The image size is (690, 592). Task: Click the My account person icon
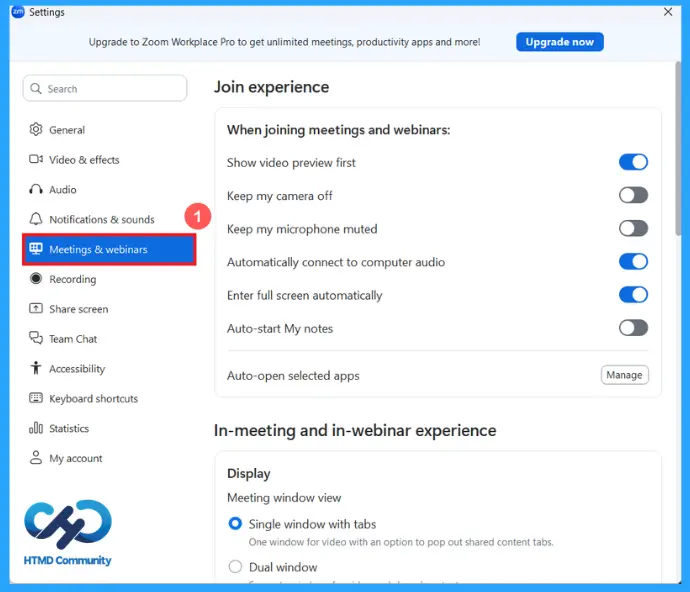tap(36, 458)
